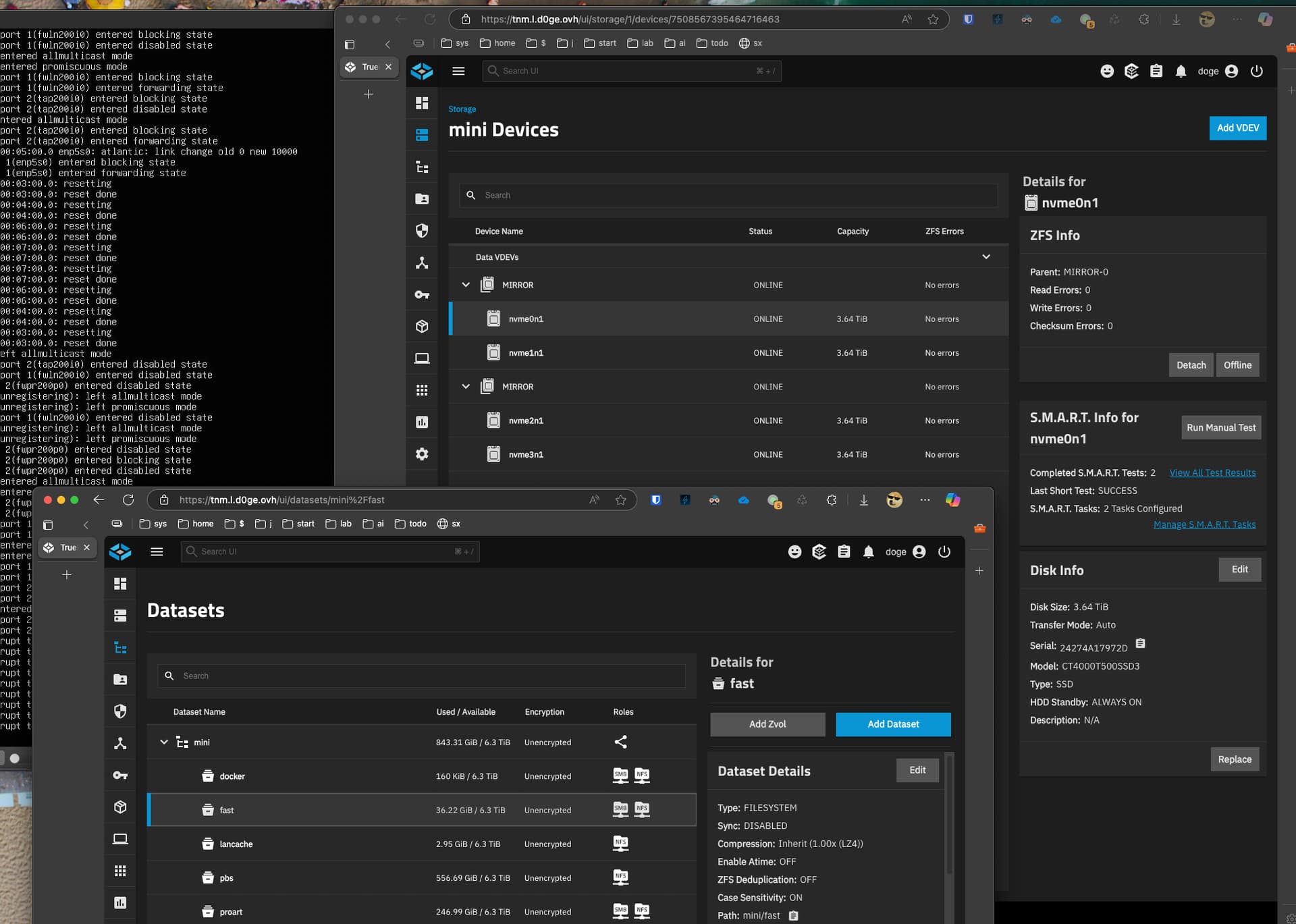Image resolution: width=1296 pixels, height=924 pixels.
Task: Open the View All Test Results link
Action: 1212,473
